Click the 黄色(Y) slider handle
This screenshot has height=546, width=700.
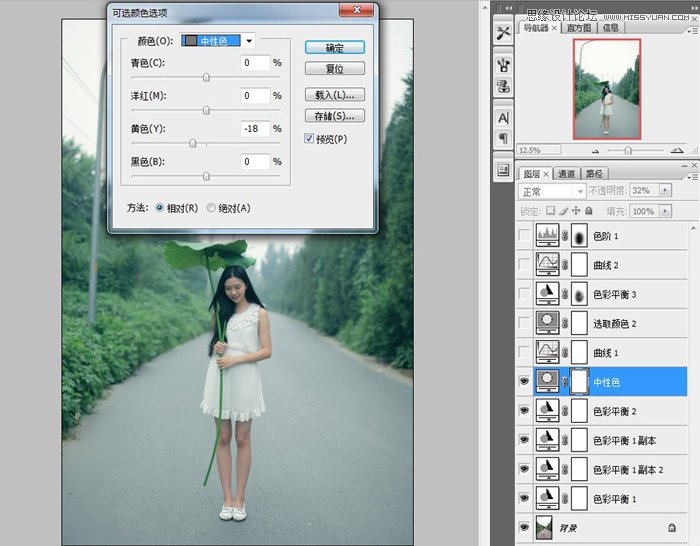pos(192,143)
